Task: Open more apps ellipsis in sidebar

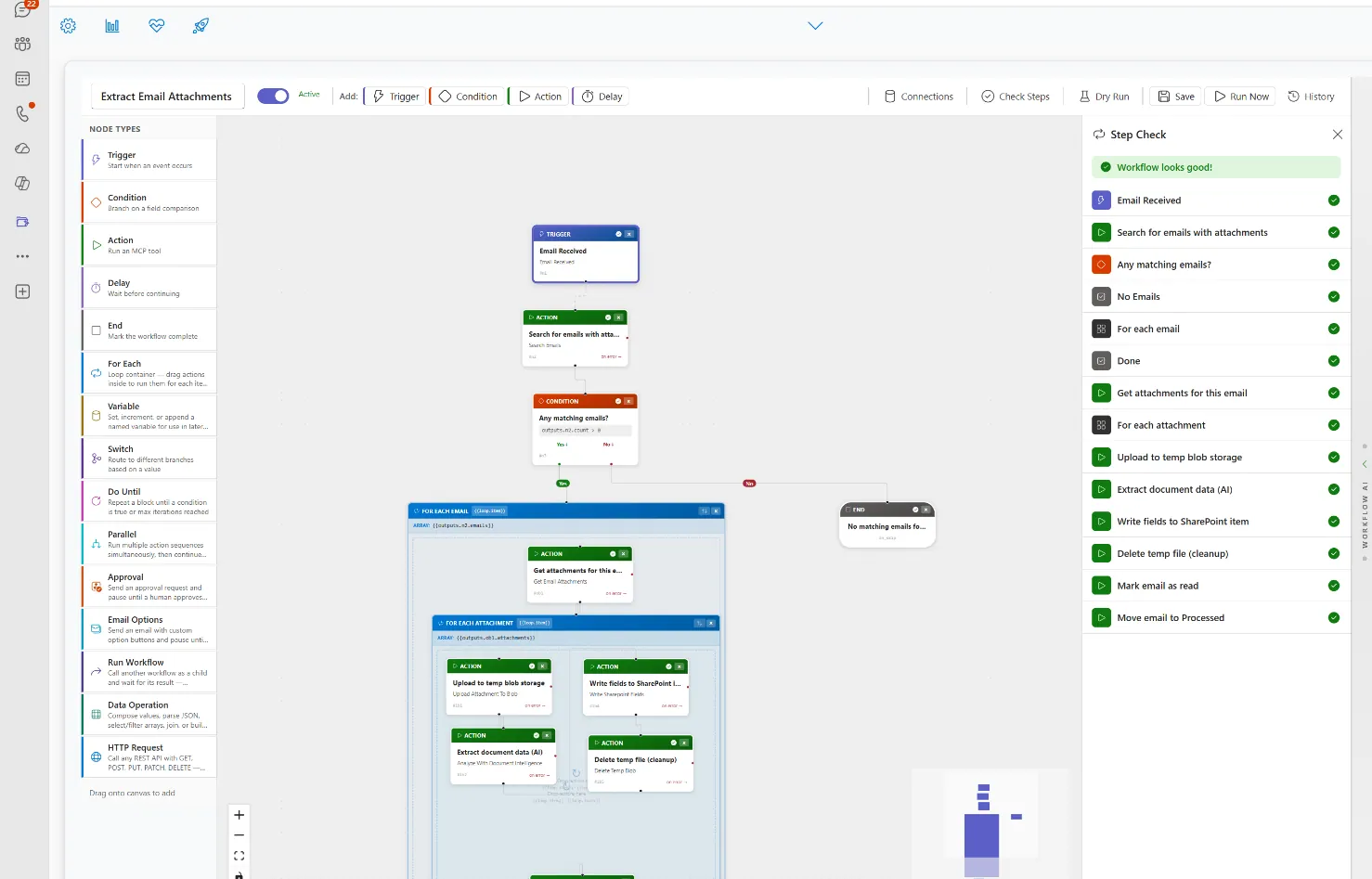Action: coord(23,256)
